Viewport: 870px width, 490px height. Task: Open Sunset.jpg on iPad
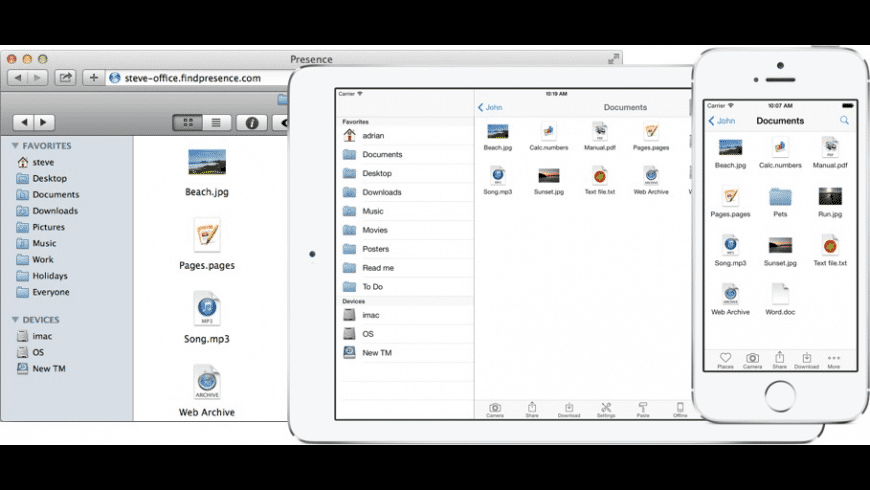coord(549,181)
